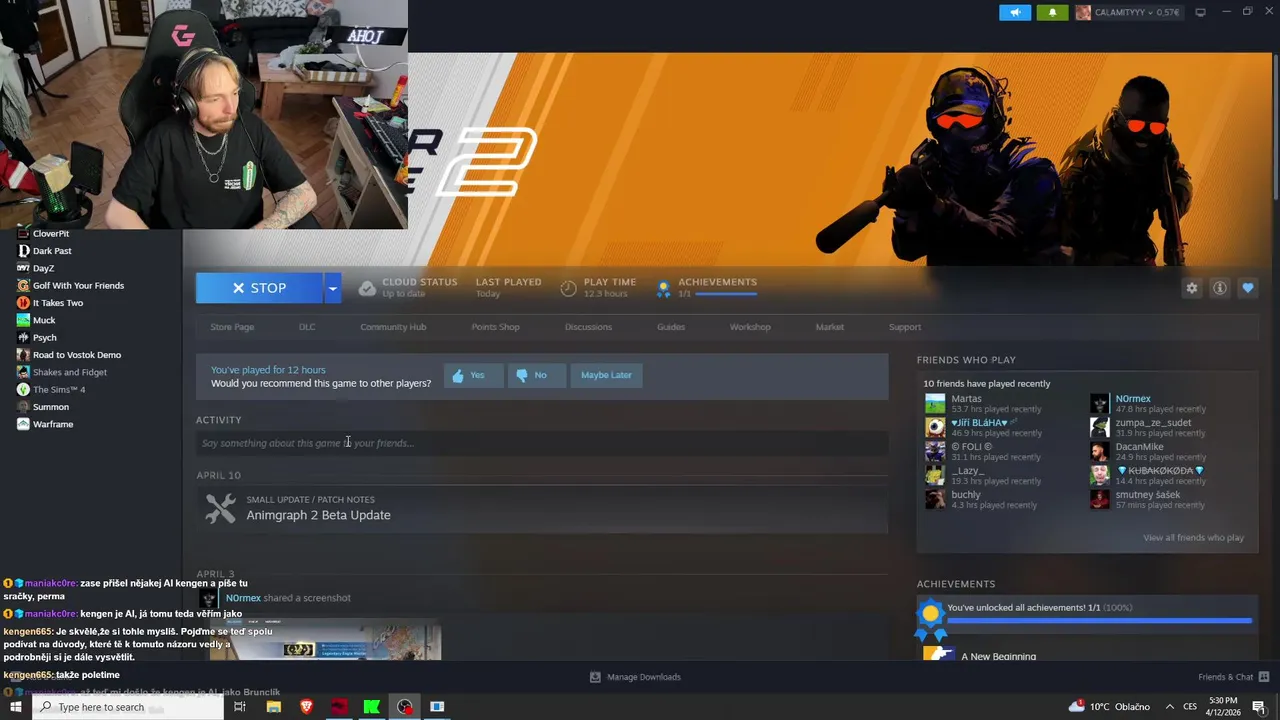
Task: Open friend zumpa_ze_sudet entry
Action: (1150, 428)
